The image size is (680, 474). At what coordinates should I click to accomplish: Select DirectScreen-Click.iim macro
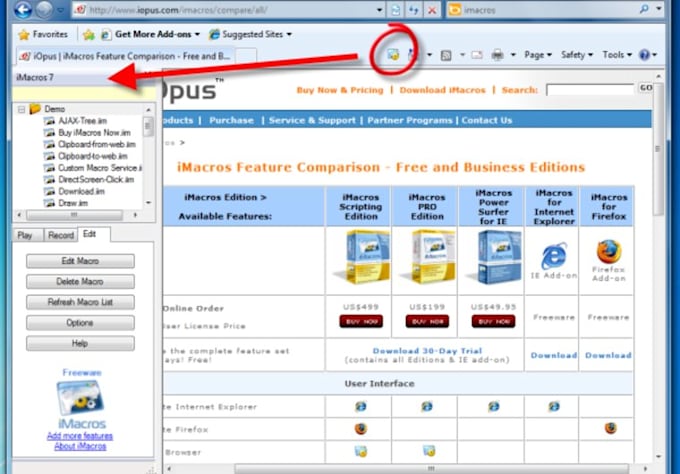coord(89,179)
